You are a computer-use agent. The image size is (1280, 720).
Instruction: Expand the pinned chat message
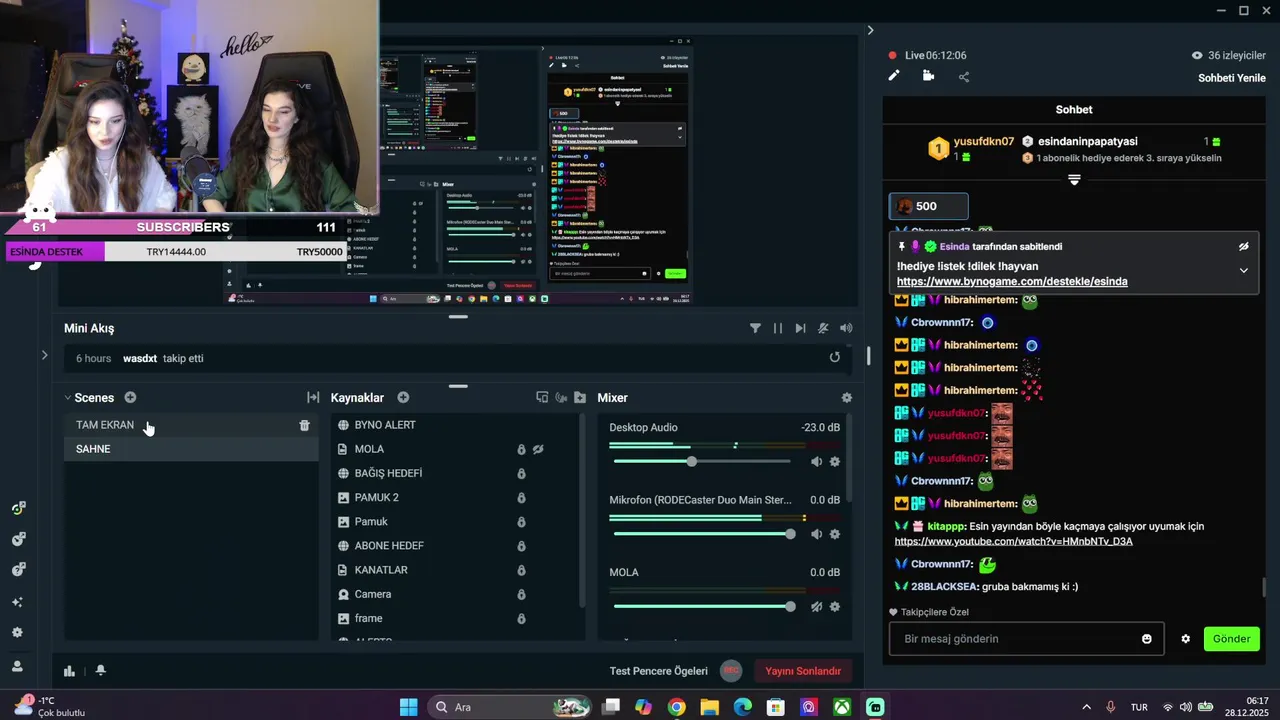pyautogui.click(x=1243, y=270)
